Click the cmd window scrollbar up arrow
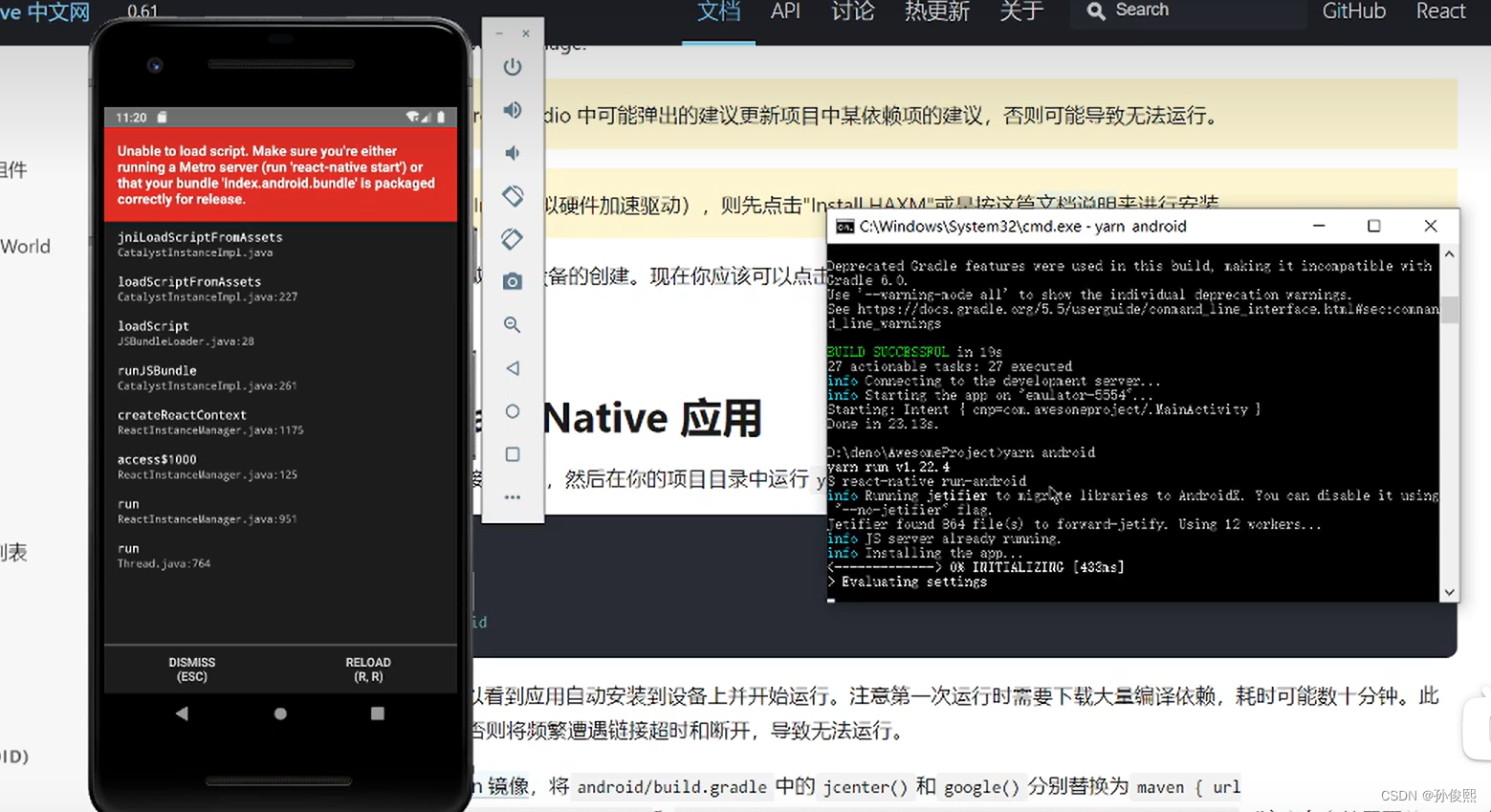Screen dimensions: 1491x812 click(1450, 254)
